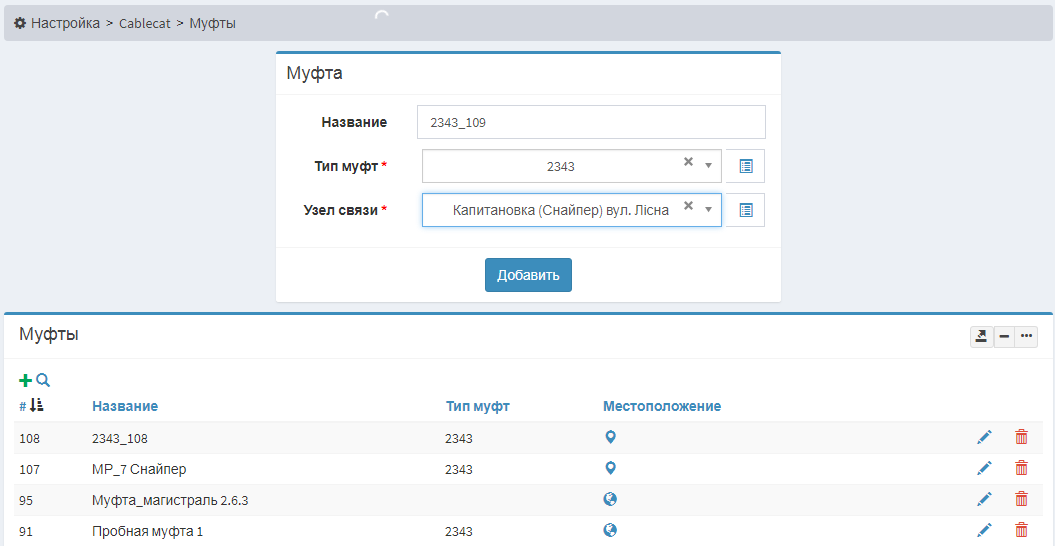Click the search magnifier icon above the table
1055x546 pixels.
point(43,380)
